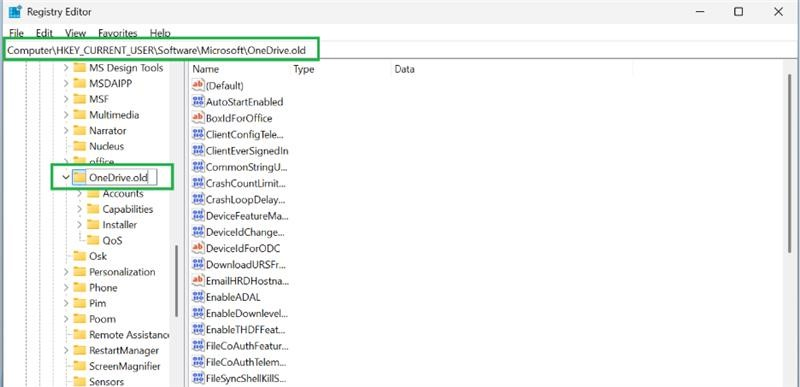Click the Accounts subkey folder icon
This screenshot has height=387, width=800.
pos(93,193)
